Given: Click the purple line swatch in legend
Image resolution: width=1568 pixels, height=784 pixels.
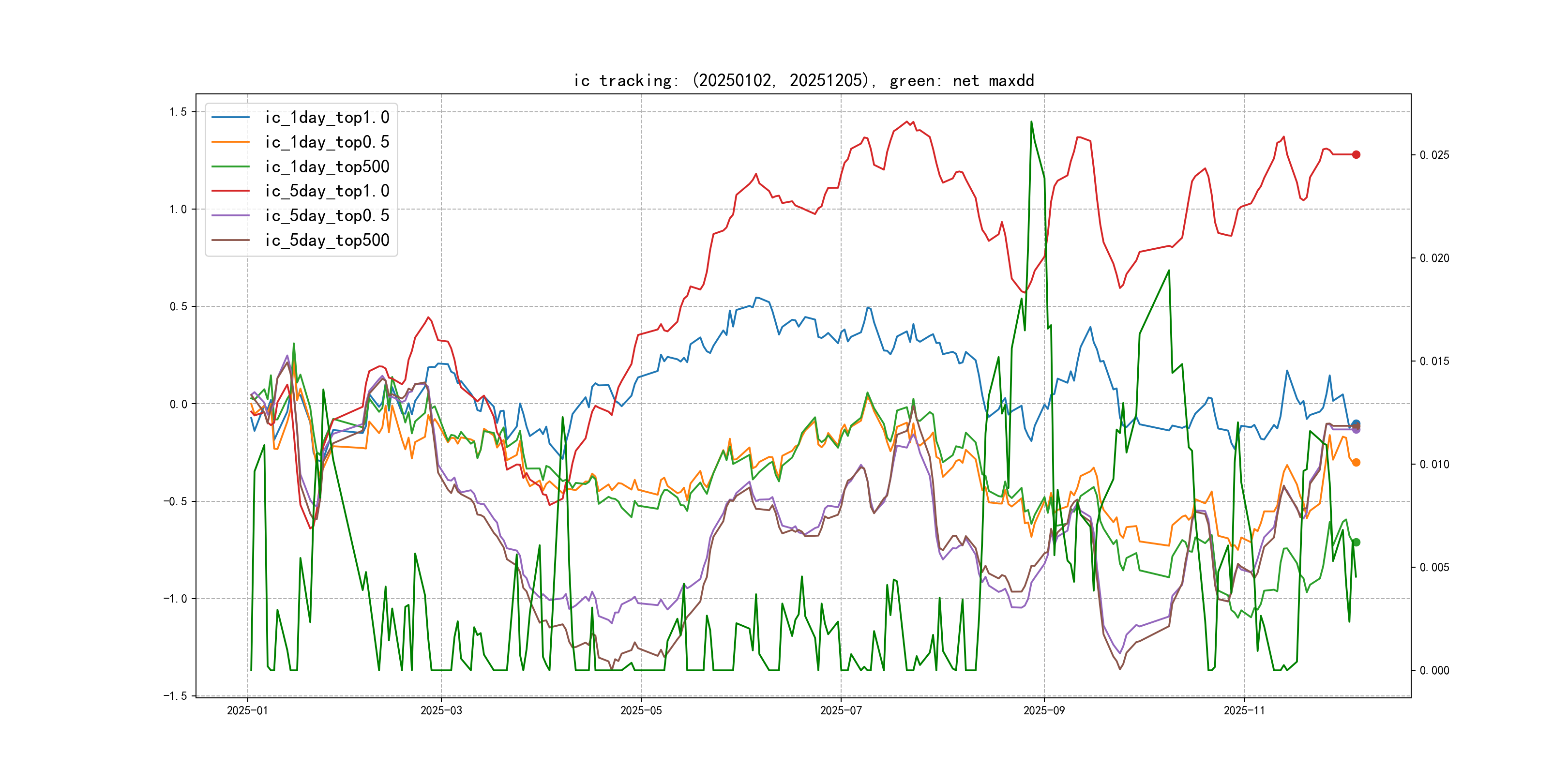Looking at the screenshot, I should pos(230,215).
